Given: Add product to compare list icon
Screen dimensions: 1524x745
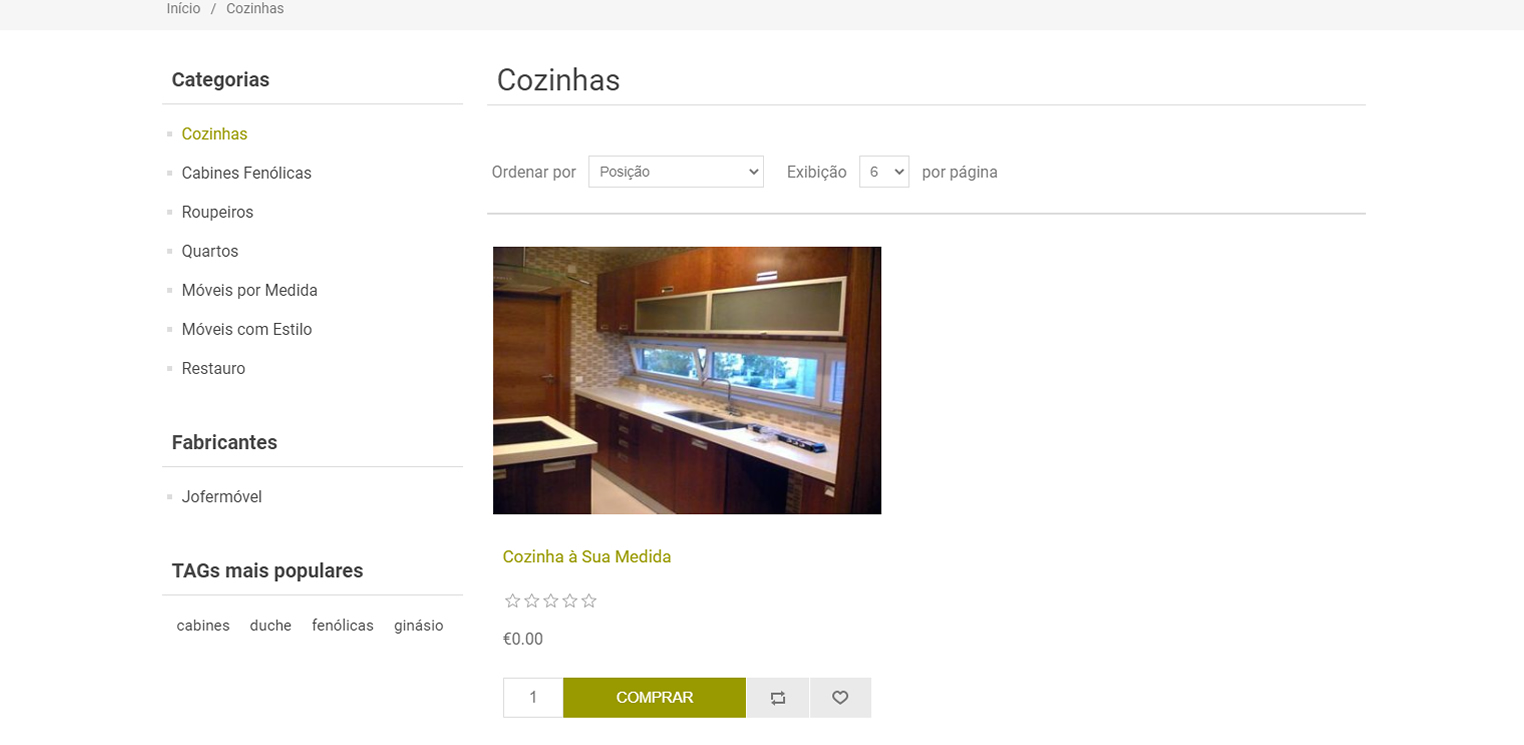Looking at the screenshot, I should [x=778, y=698].
